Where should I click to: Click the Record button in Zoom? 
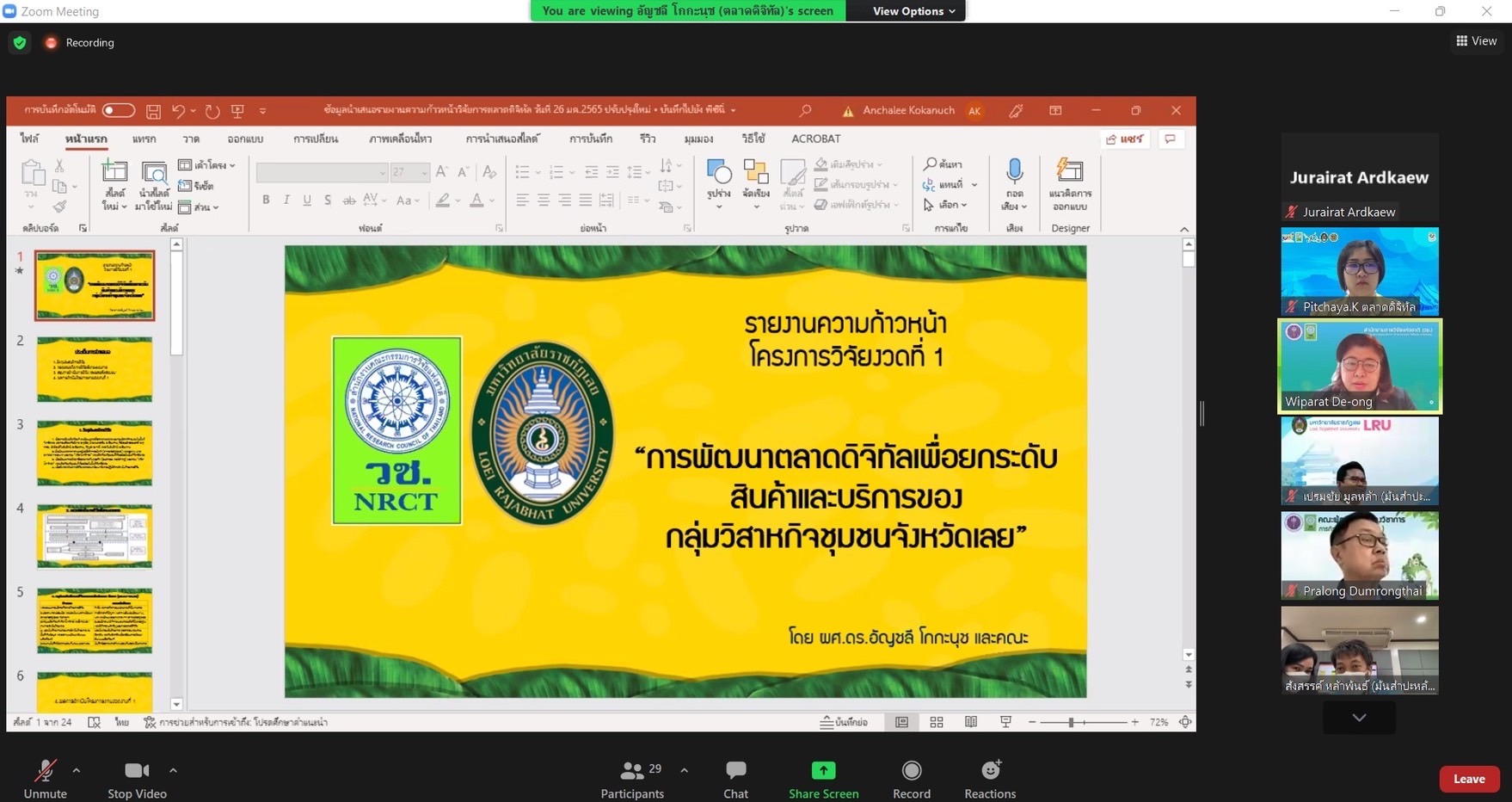tap(912, 780)
